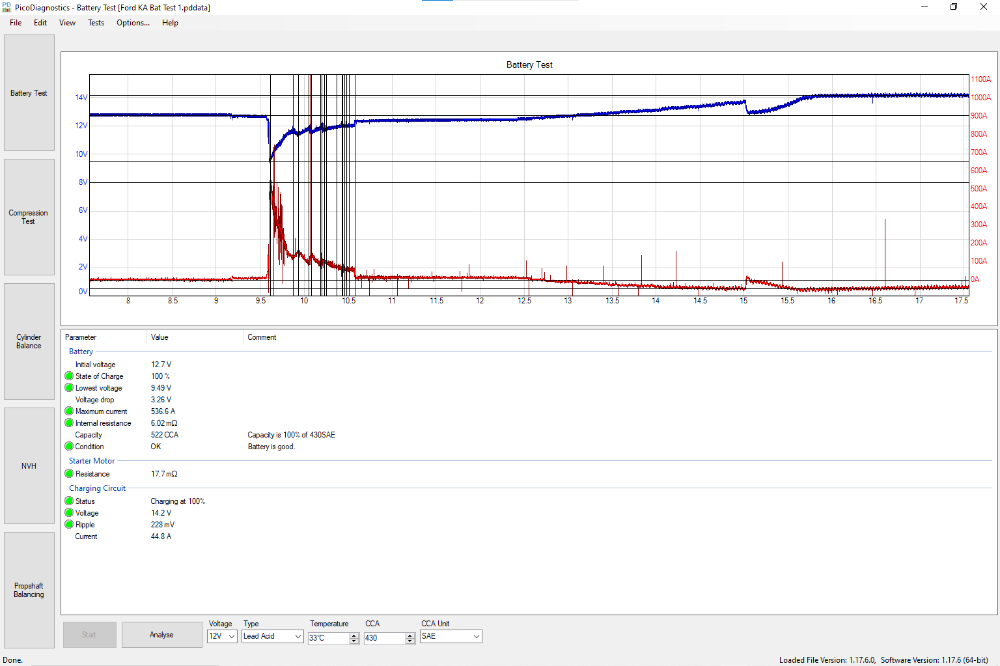Open the Options menu
The width and height of the screenshot is (1000, 666).
coord(133,22)
